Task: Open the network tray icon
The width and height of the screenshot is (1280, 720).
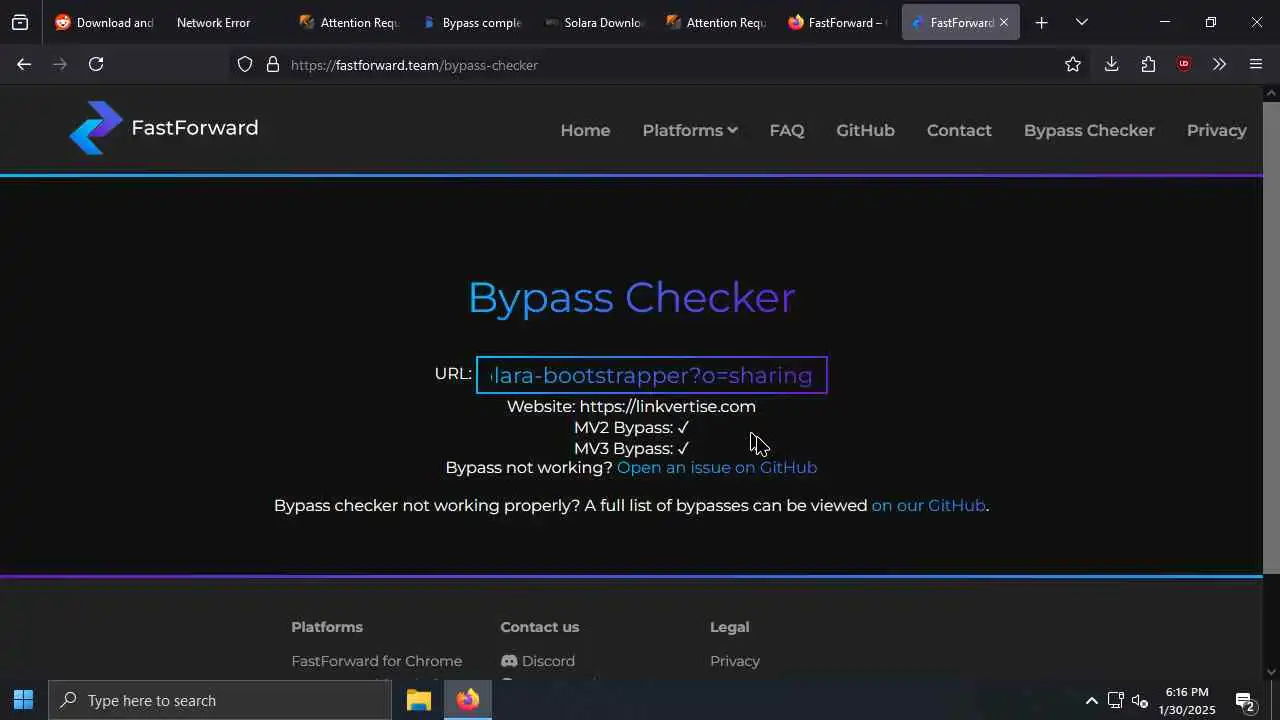Action: [1115, 700]
